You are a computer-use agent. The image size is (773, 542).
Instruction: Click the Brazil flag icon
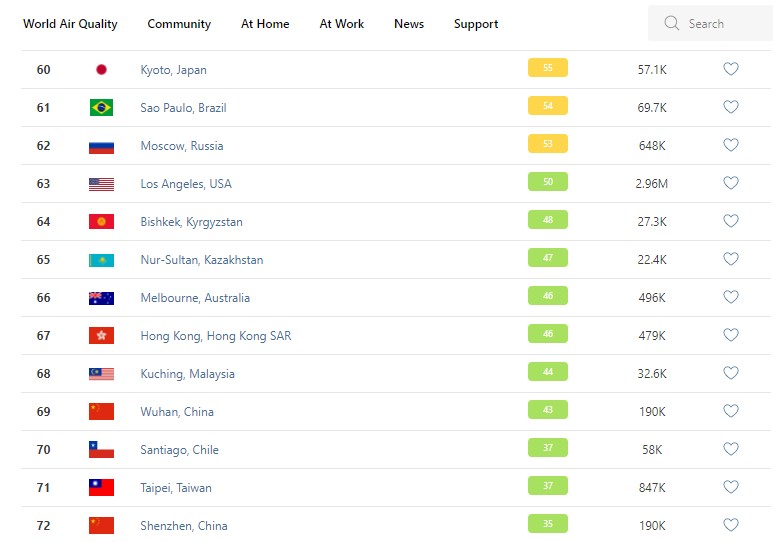click(x=101, y=108)
